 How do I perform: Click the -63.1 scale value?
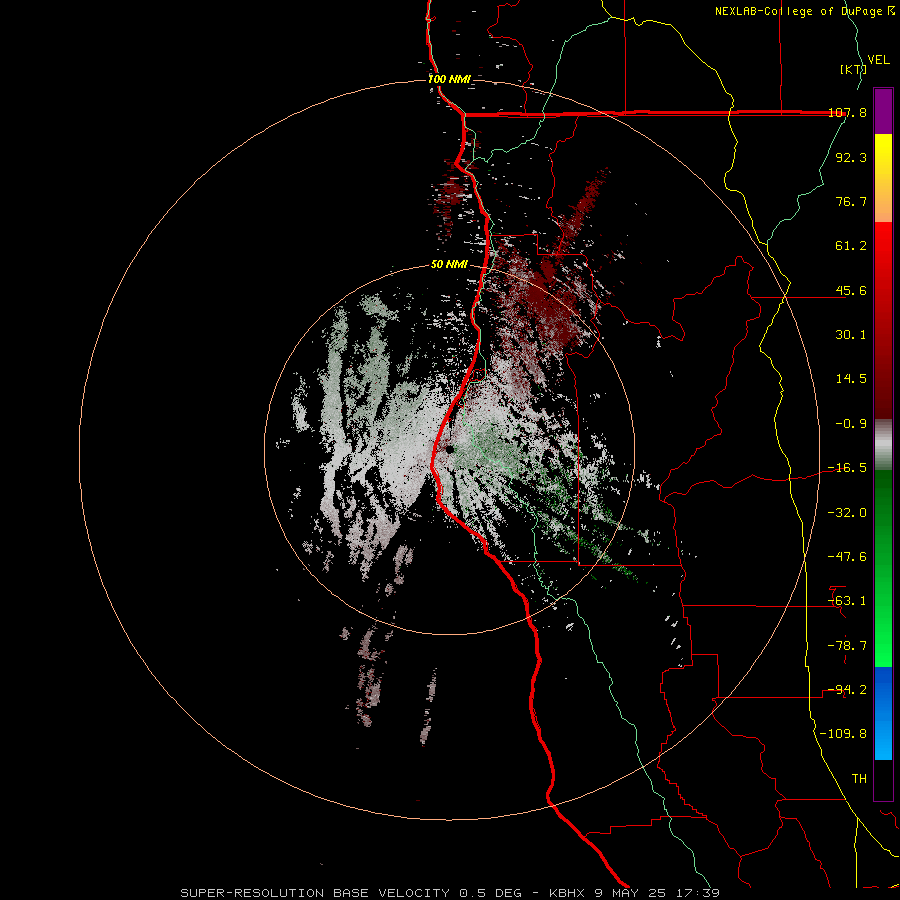point(848,601)
